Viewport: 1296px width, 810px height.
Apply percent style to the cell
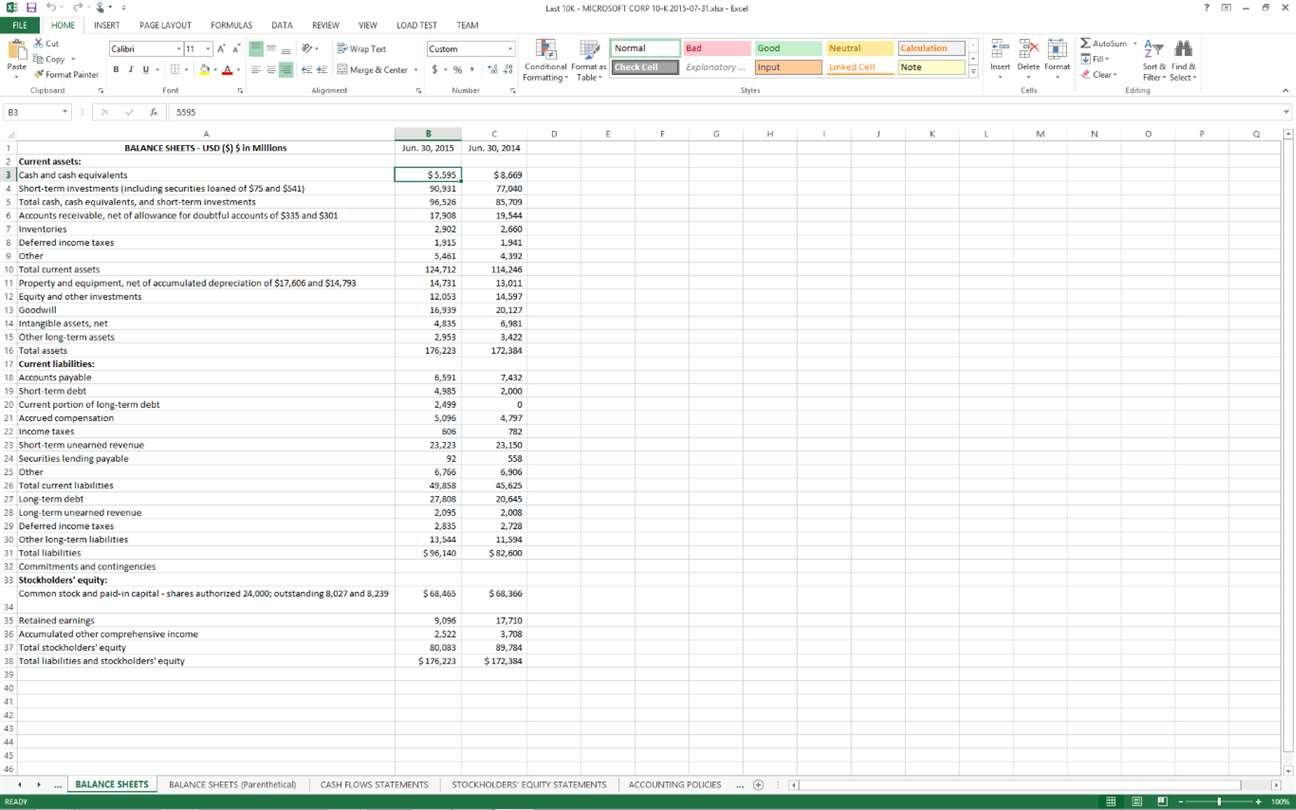click(458, 70)
